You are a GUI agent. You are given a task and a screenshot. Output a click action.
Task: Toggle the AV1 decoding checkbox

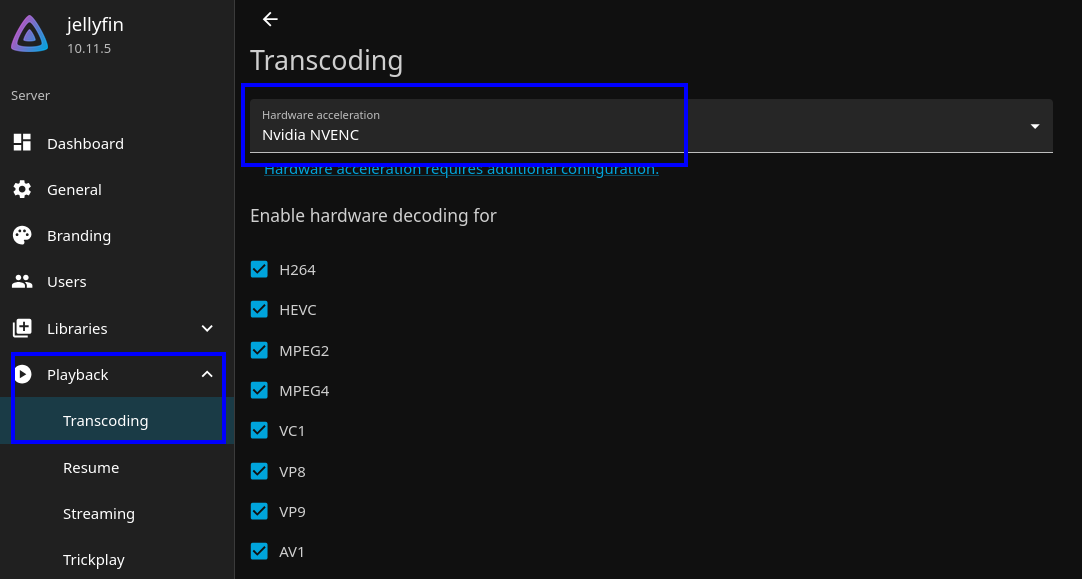(x=259, y=551)
